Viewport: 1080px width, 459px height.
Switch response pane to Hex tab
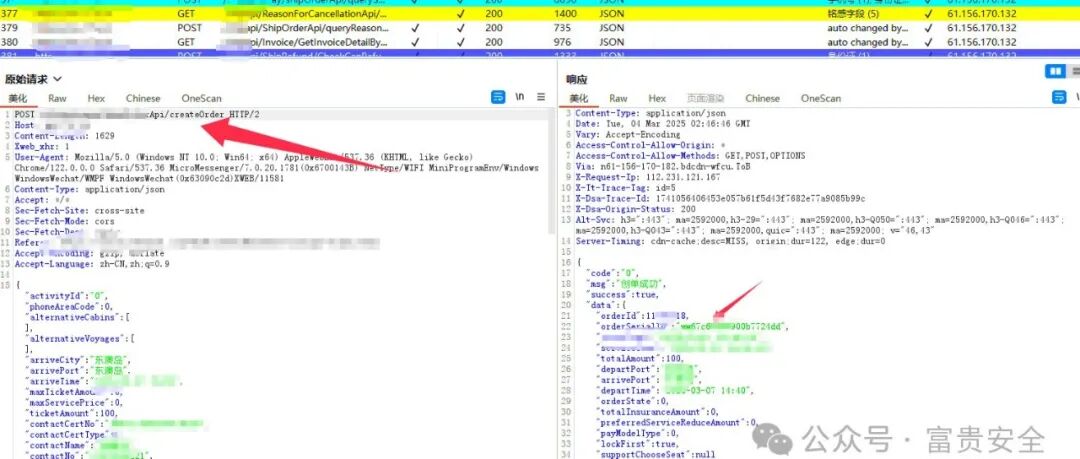pyautogui.click(x=657, y=98)
